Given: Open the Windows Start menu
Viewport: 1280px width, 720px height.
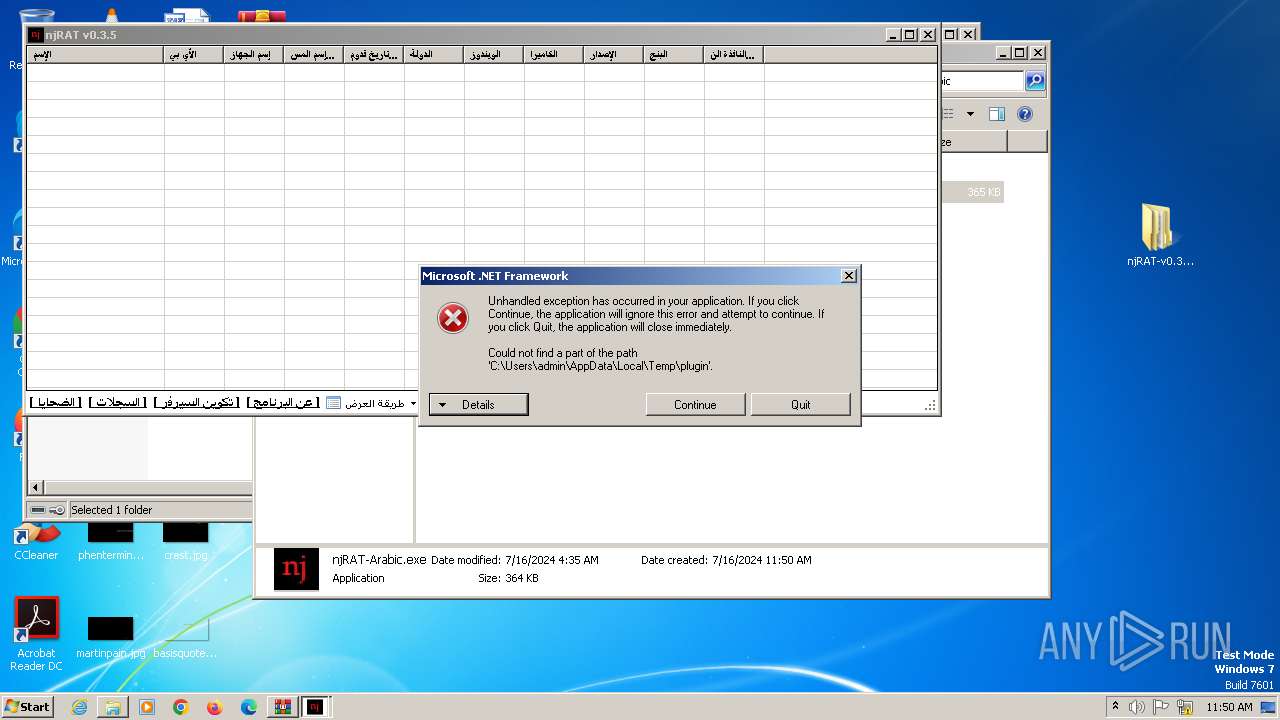Looking at the screenshot, I should (28, 707).
